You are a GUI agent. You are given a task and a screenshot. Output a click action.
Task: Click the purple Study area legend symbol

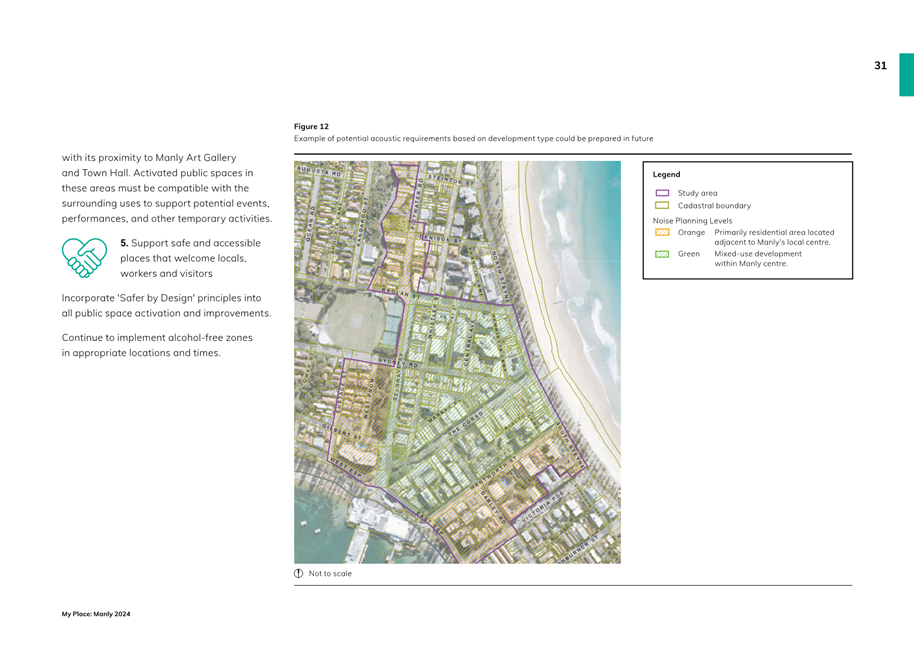point(662,193)
